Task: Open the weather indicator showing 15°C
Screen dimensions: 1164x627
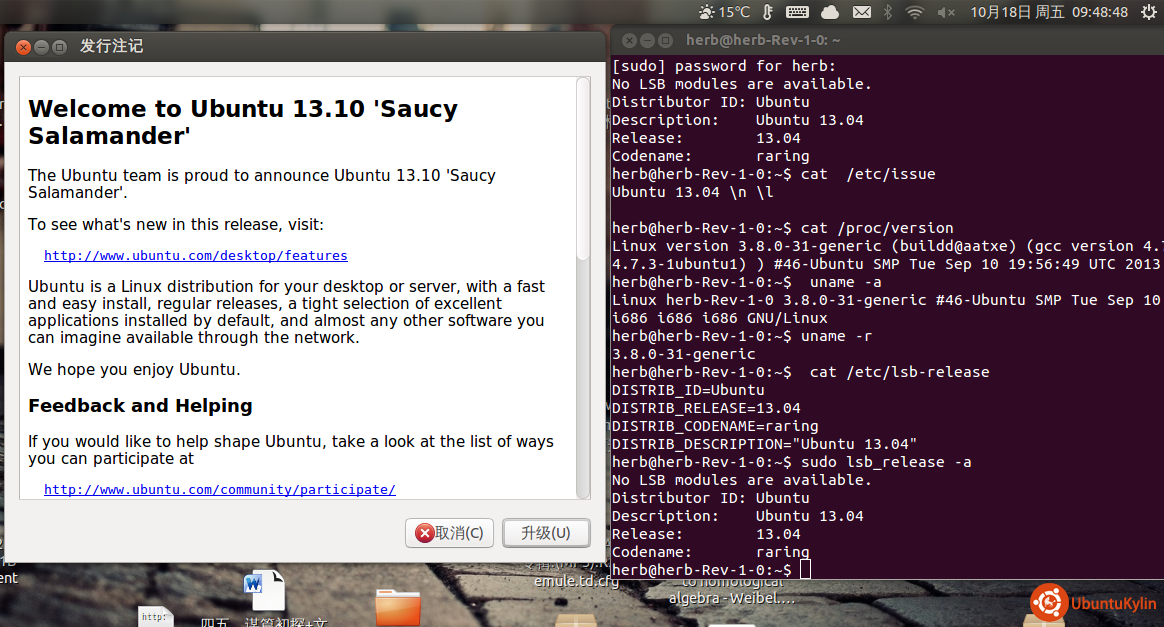Action: point(724,12)
